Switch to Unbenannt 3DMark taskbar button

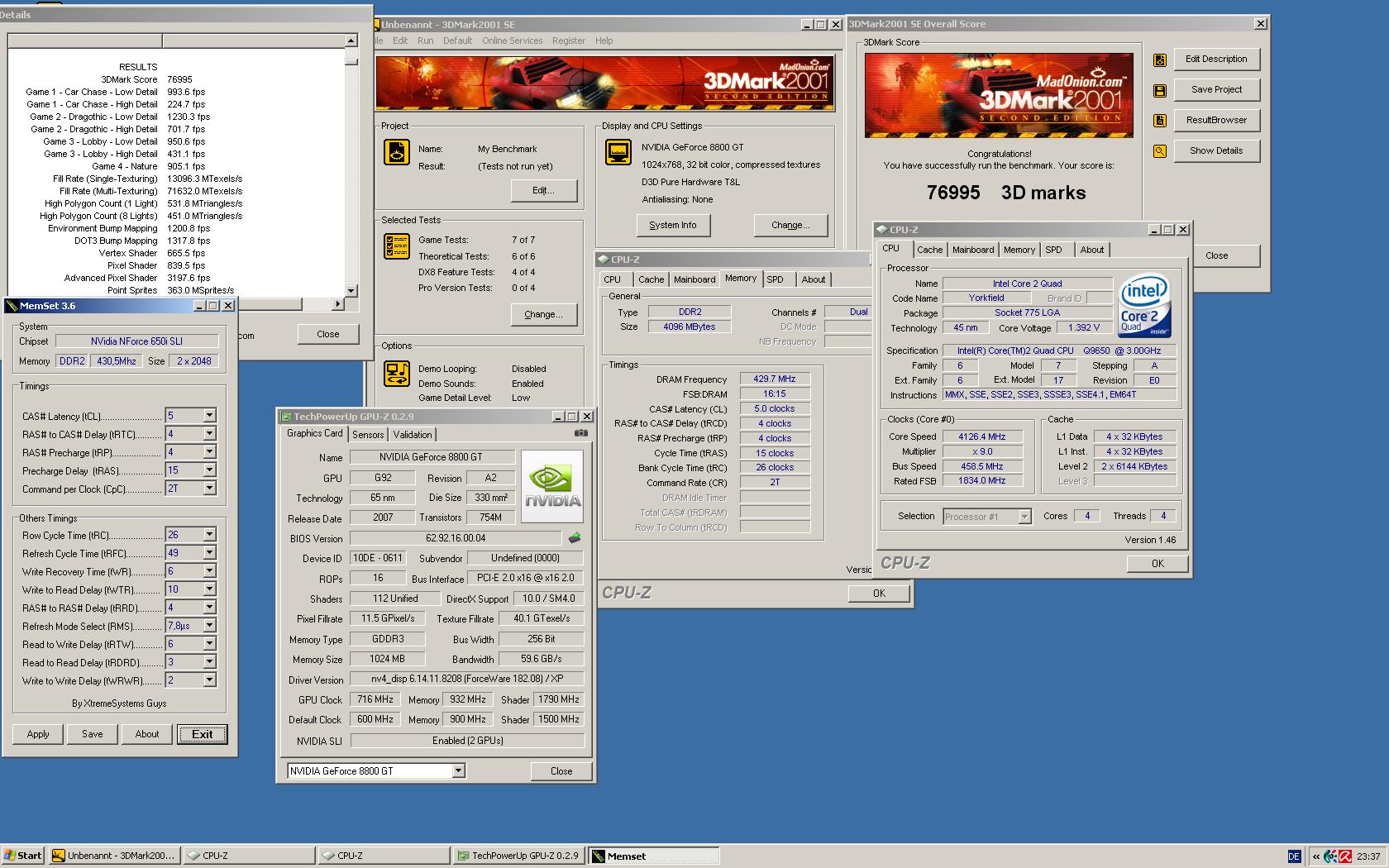[113, 856]
